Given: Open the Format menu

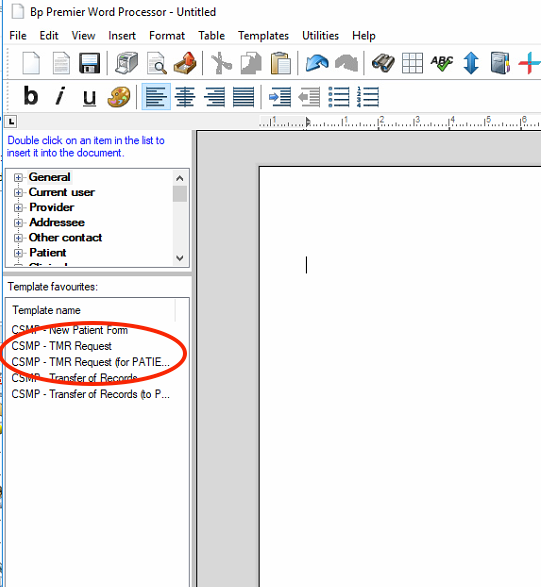Looking at the screenshot, I should coord(167,36).
